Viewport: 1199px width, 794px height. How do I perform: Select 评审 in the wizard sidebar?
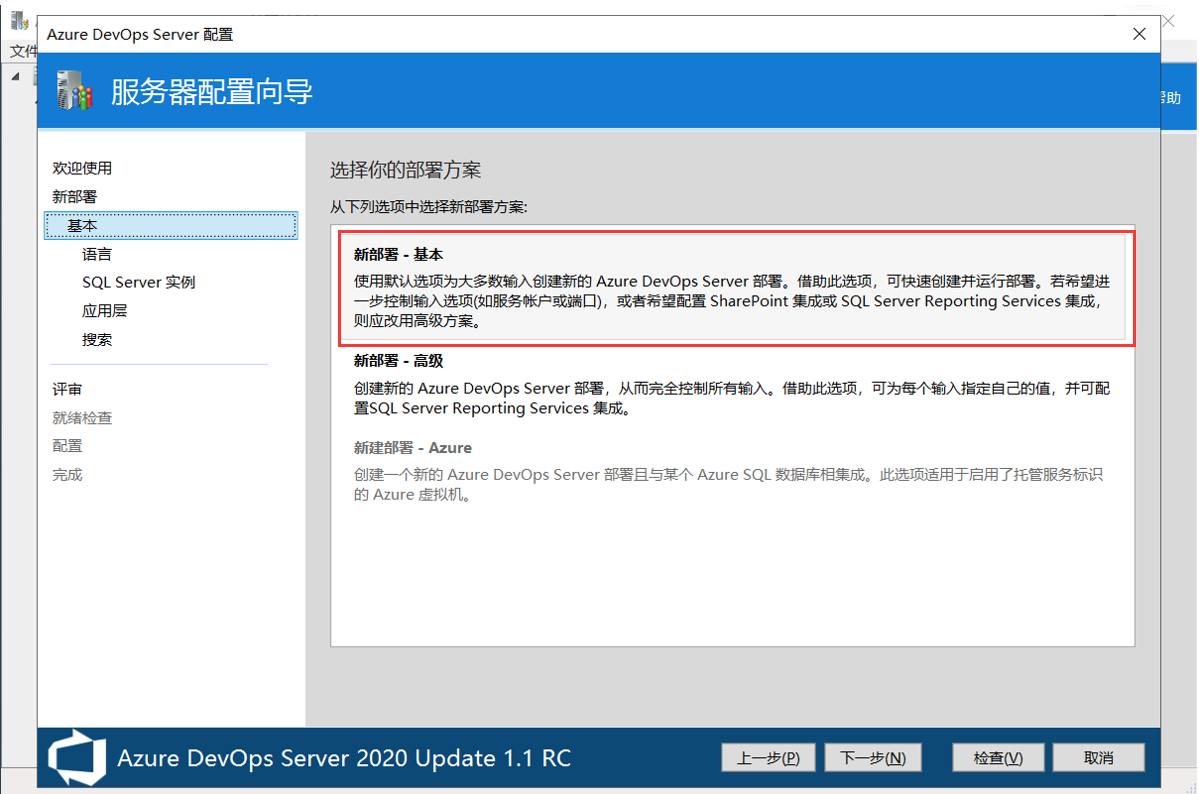pos(67,389)
